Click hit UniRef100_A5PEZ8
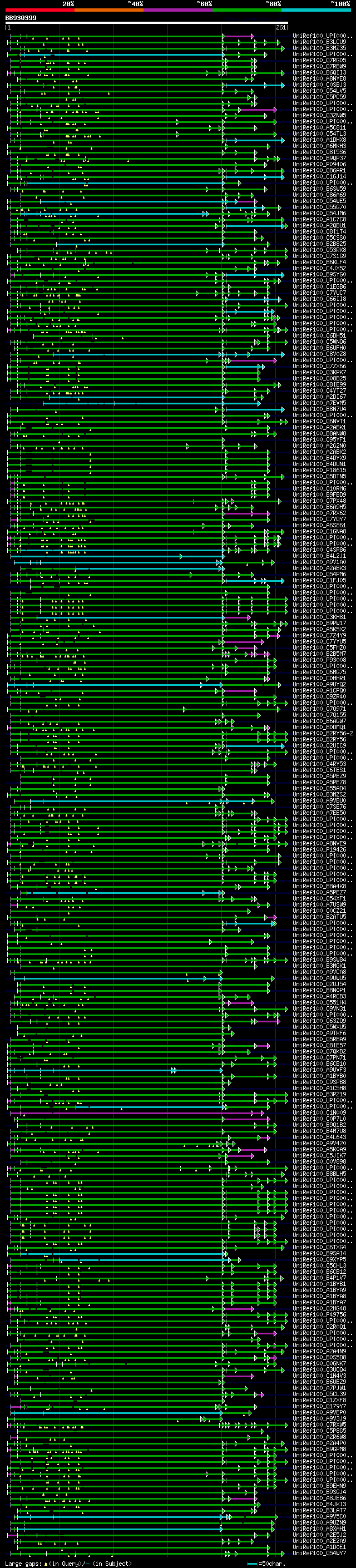Viewport: 356px width, 1568px height. click(319, 781)
